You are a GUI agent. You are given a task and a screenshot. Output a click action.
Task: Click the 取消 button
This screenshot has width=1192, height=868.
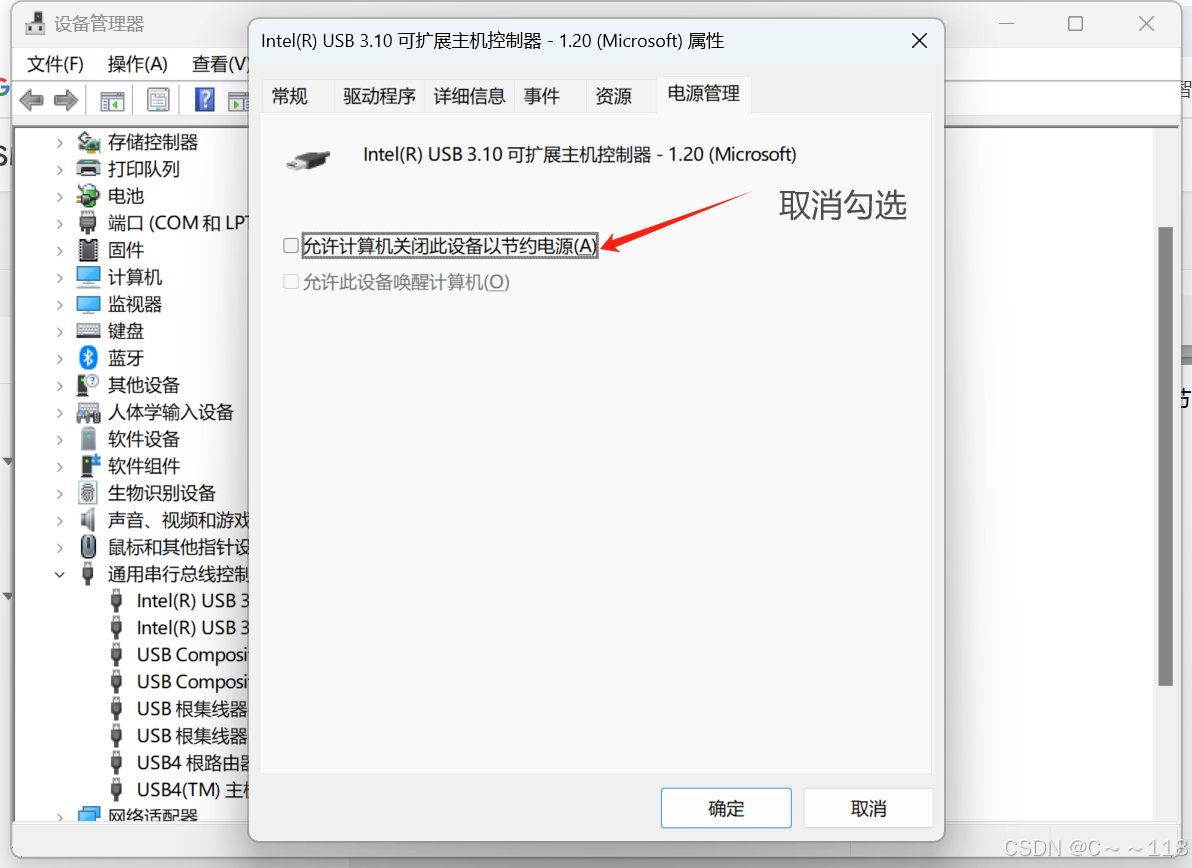coord(868,808)
